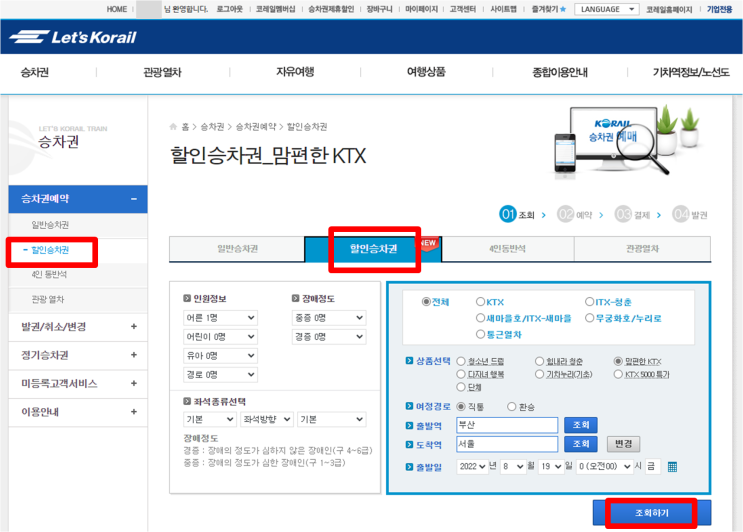Screen dimensions: 743x532
Task: Click 조회 button next to 출발역
Action: pyautogui.click(x=580, y=425)
